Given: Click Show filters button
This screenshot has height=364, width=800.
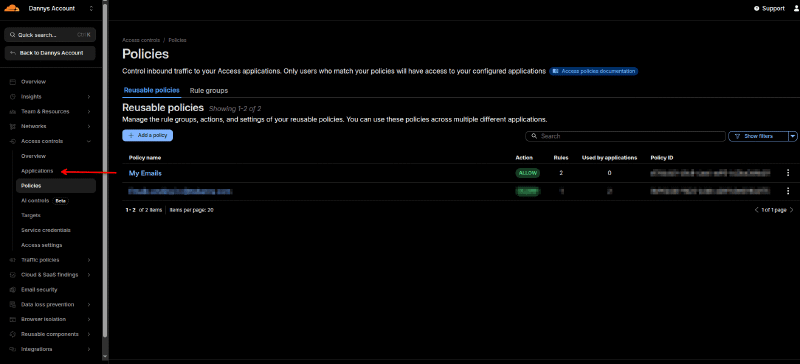Looking at the screenshot, I should point(758,136).
